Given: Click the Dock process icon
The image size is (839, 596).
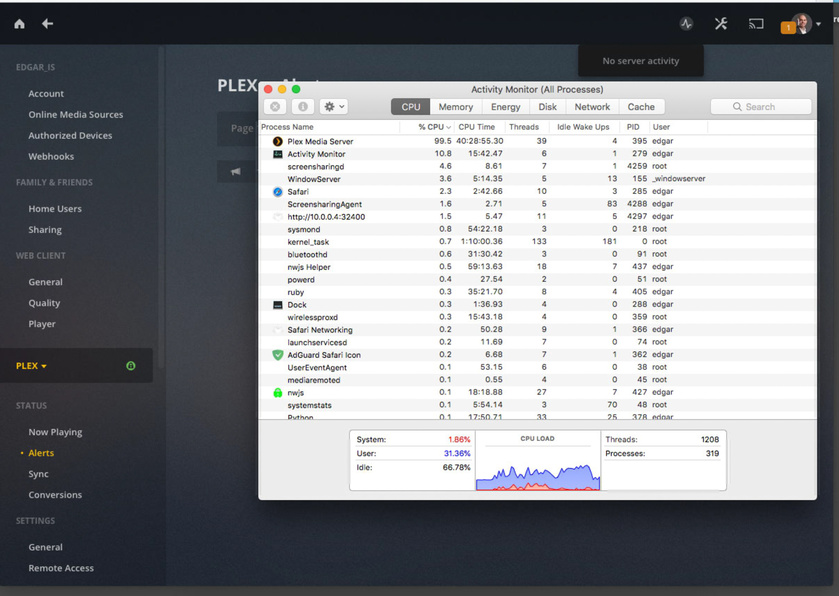Looking at the screenshot, I should (278, 305).
